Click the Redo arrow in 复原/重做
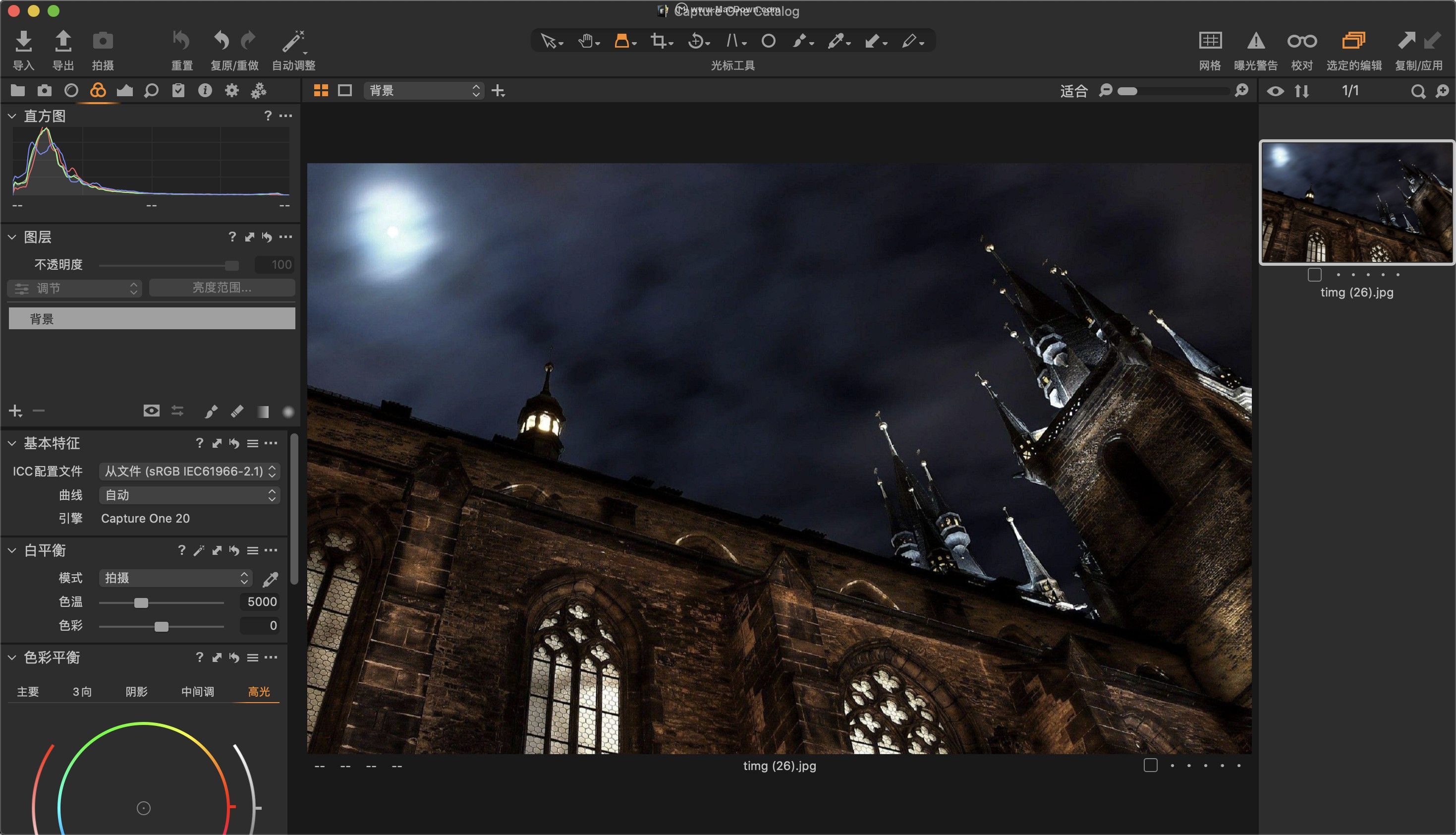Image resolution: width=1456 pixels, height=835 pixels. coord(248,41)
